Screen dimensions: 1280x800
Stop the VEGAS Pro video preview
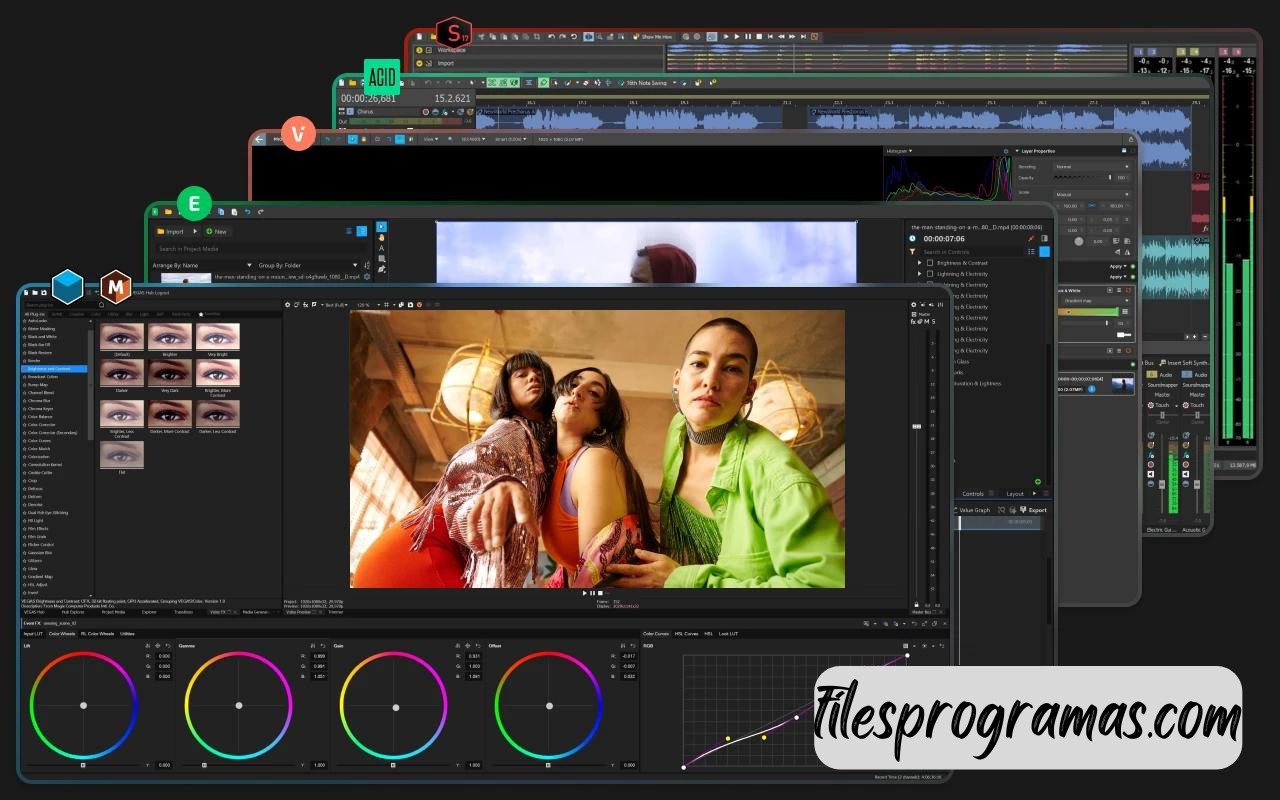(600, 593)
